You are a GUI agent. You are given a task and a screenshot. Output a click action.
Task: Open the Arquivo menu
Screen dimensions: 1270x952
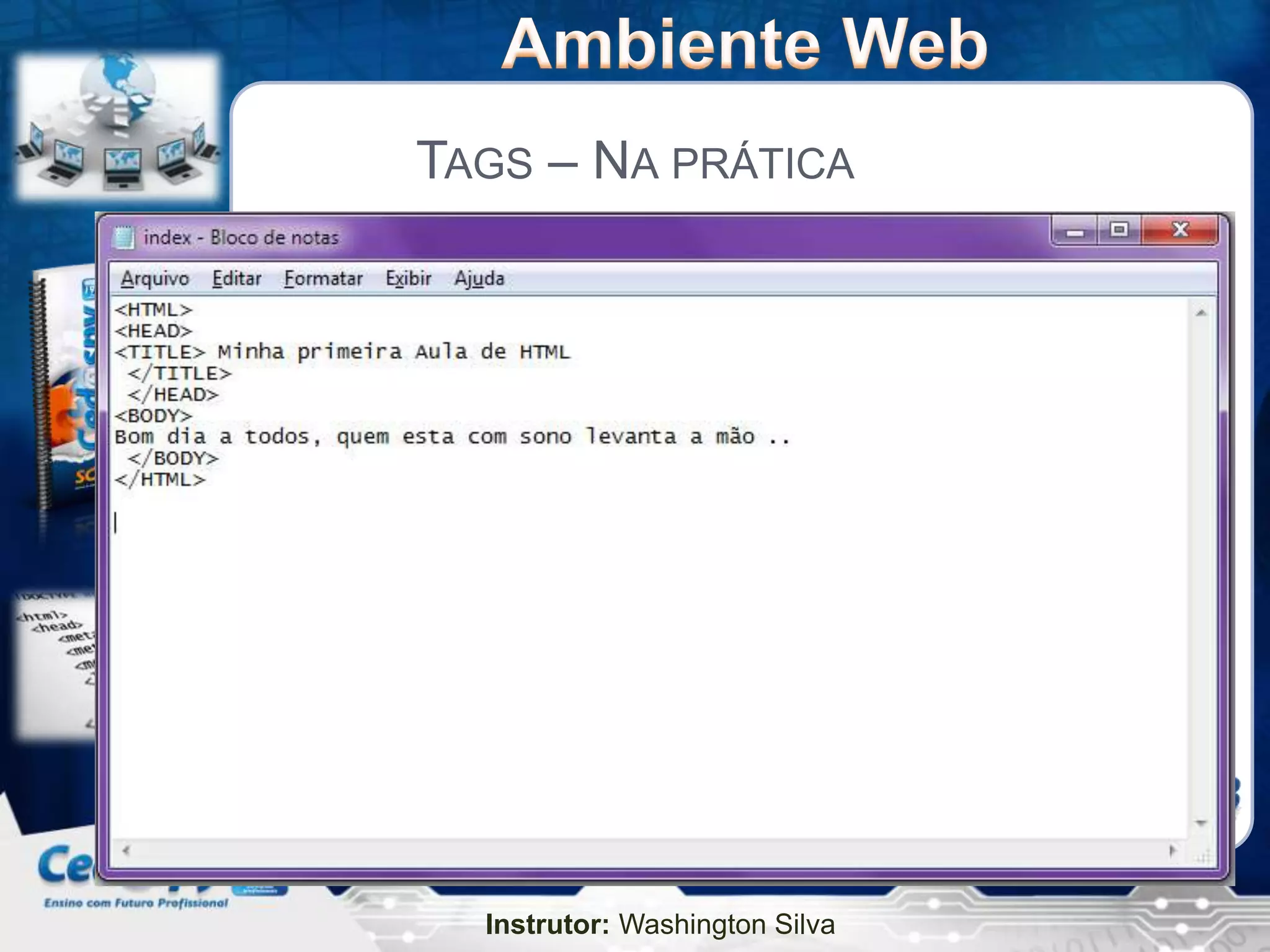click(155, 279)
